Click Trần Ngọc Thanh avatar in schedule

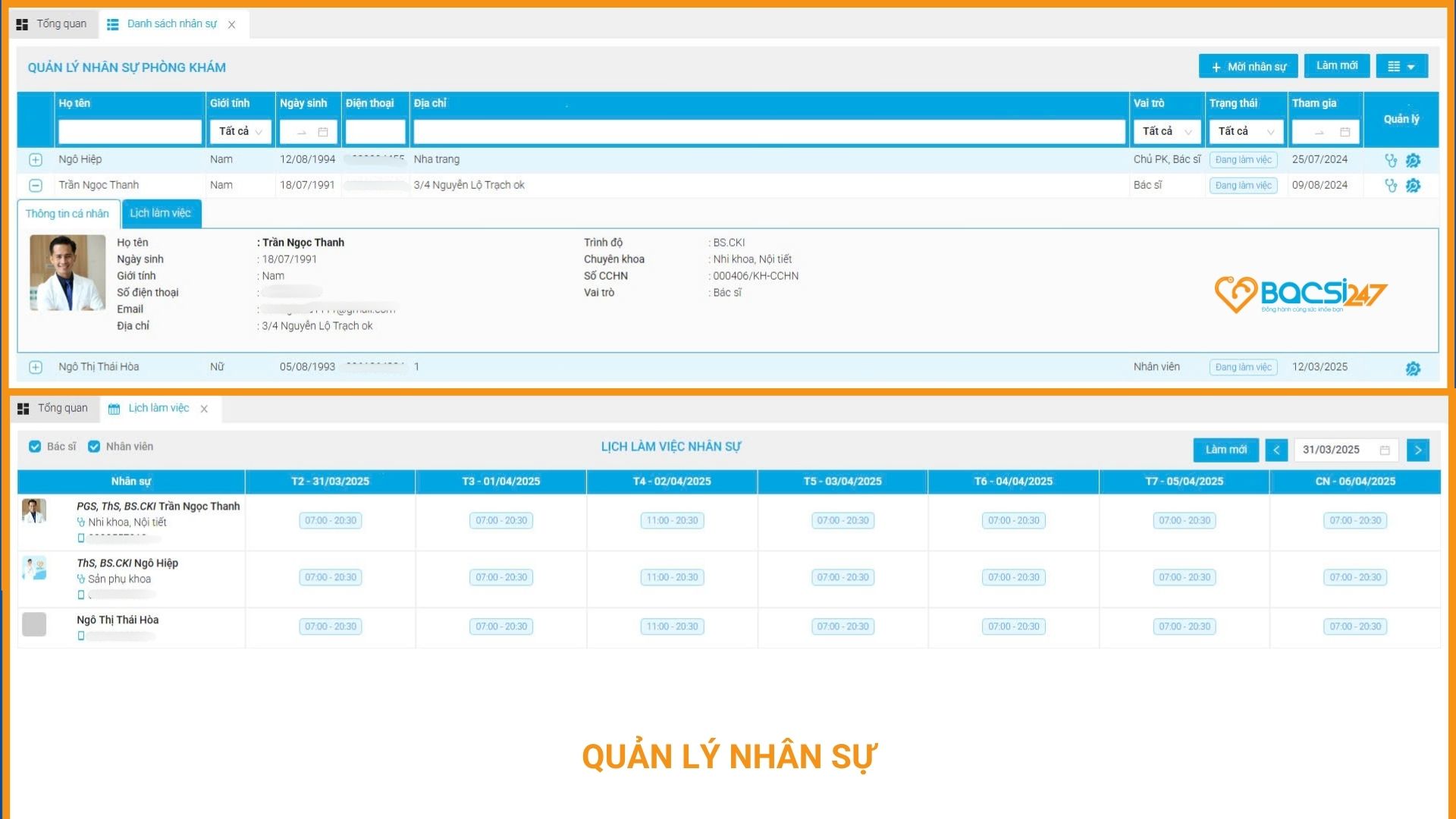point(34,511)
